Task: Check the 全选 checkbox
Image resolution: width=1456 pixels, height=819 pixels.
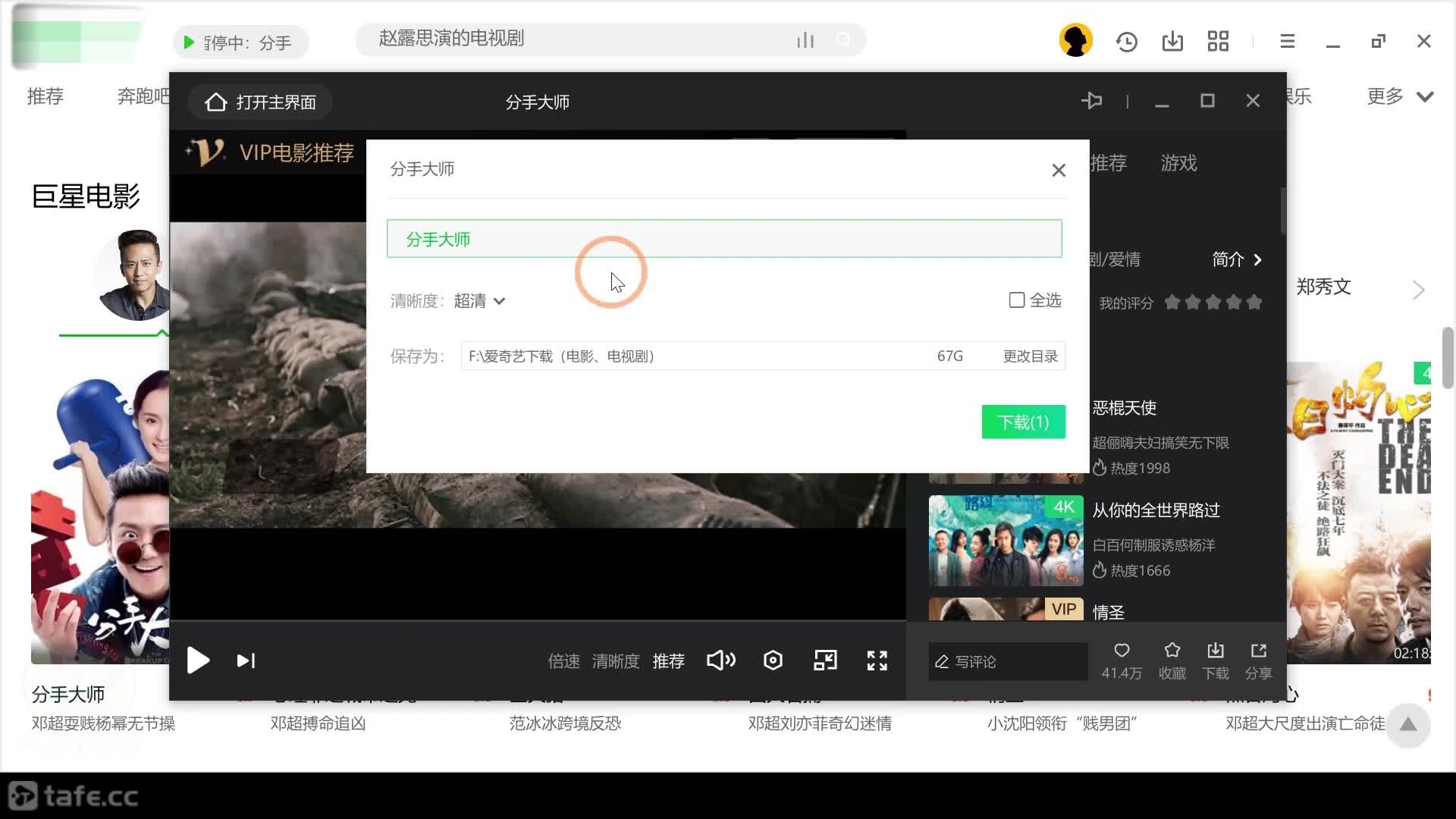Action: click(x=1017, y=300)
